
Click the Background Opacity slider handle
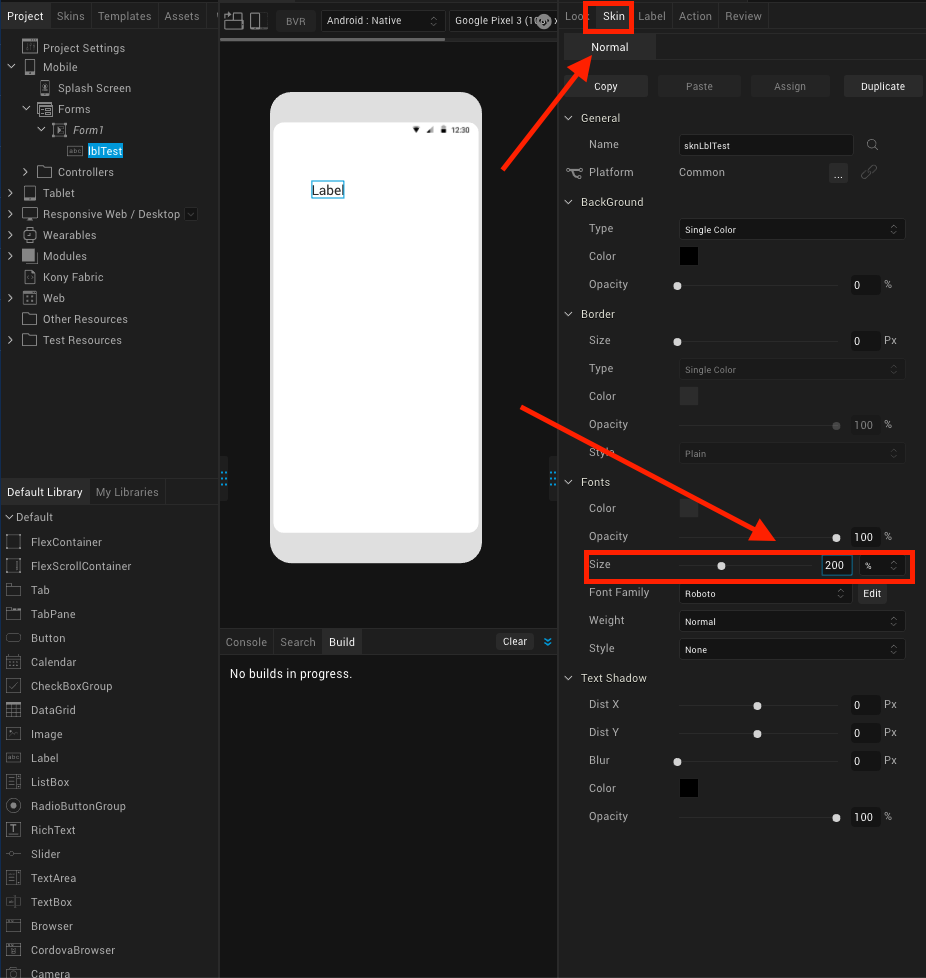(x=677, y=286)
